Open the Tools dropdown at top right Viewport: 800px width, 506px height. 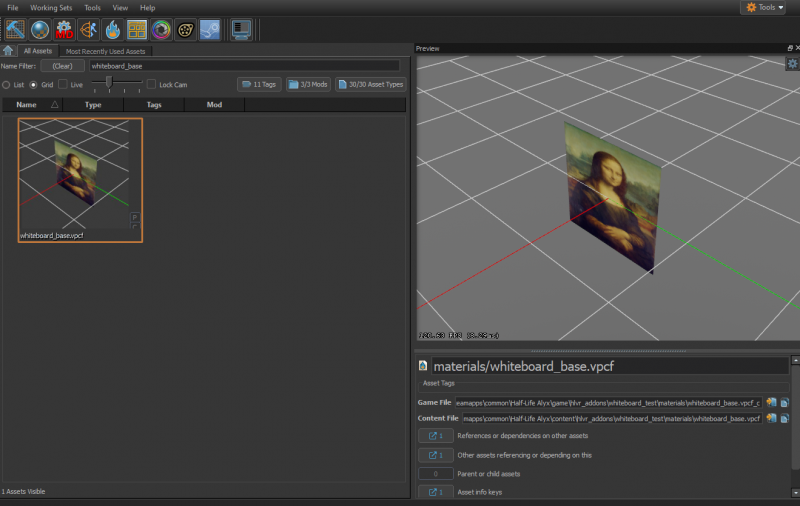(x=764, y=7)
